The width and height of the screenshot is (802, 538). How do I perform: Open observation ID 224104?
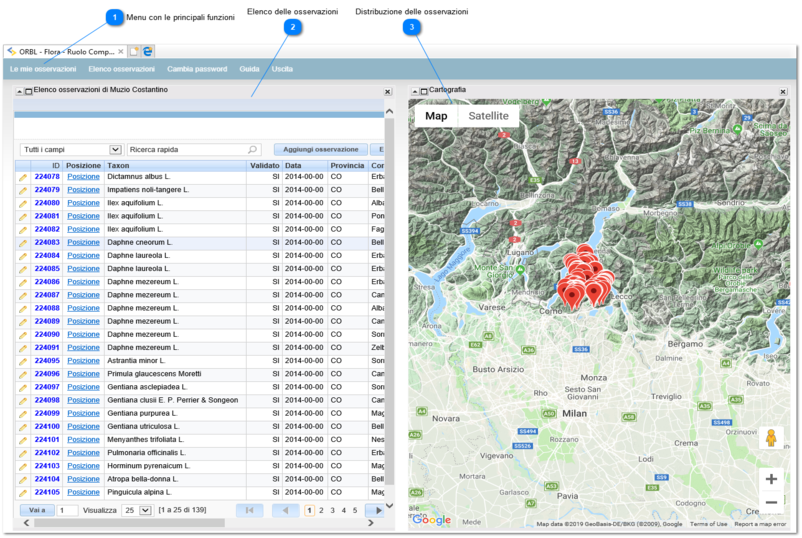point(47,479)
